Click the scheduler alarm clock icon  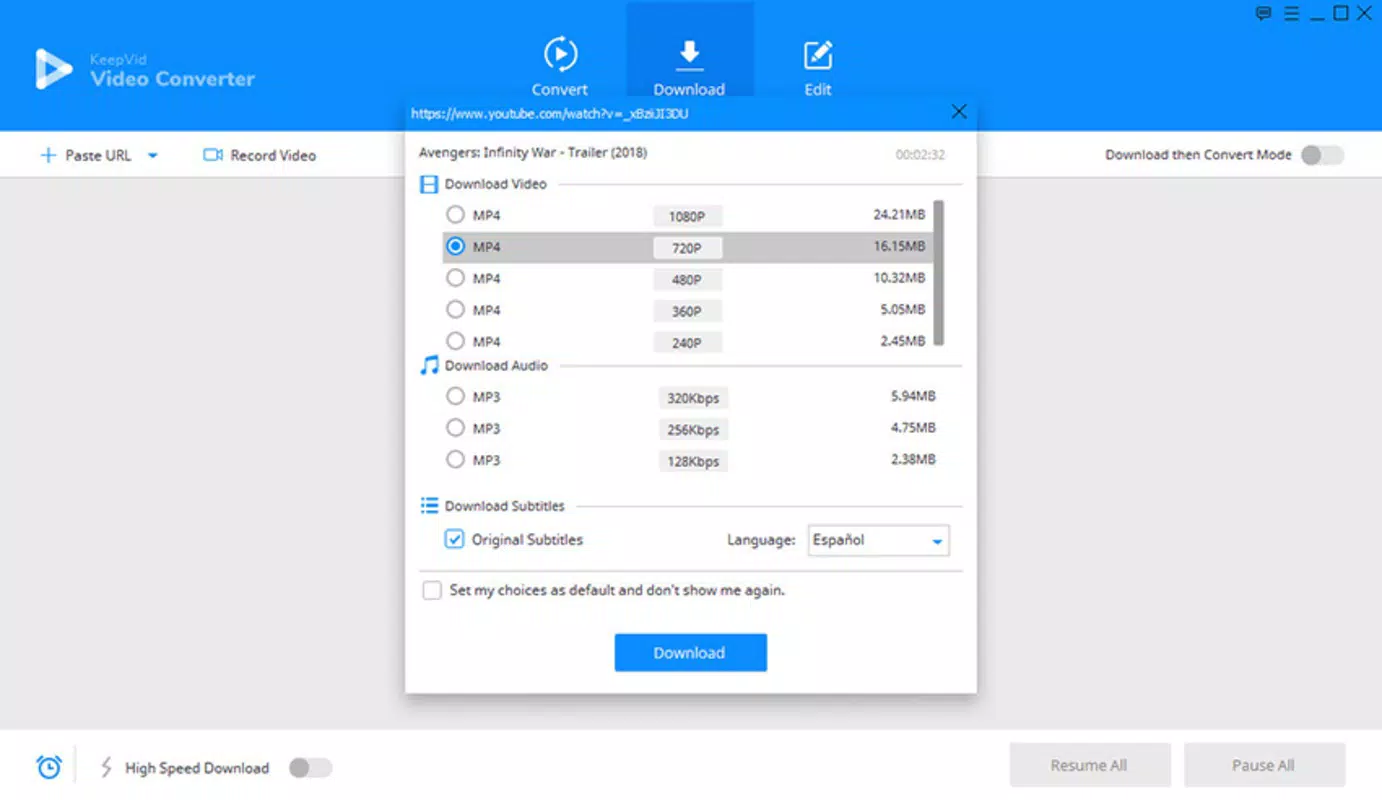click(x=49, y=767)
